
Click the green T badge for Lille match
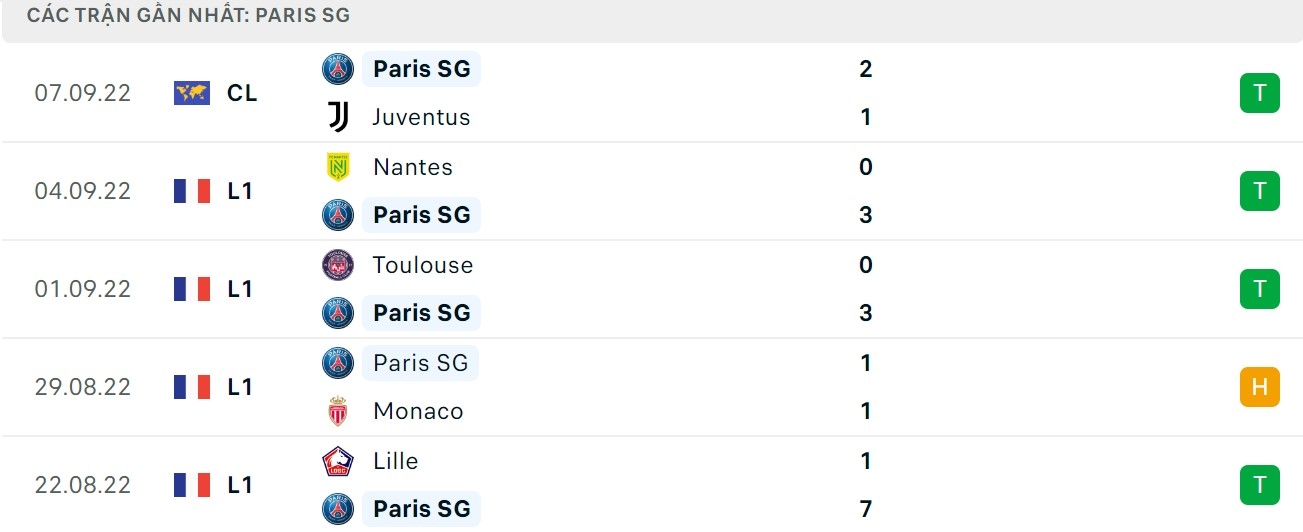(1259, 485)
